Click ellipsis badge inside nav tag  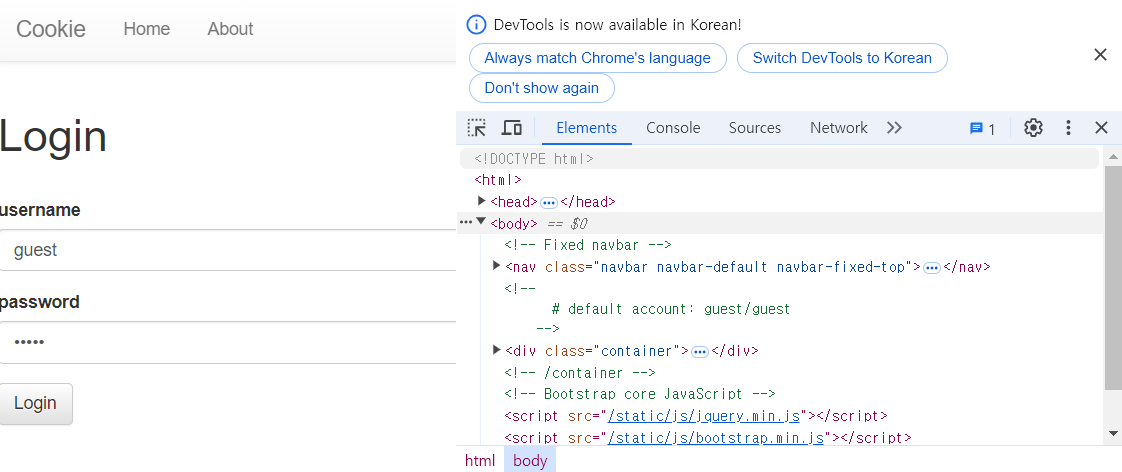[x=932, y=267]
